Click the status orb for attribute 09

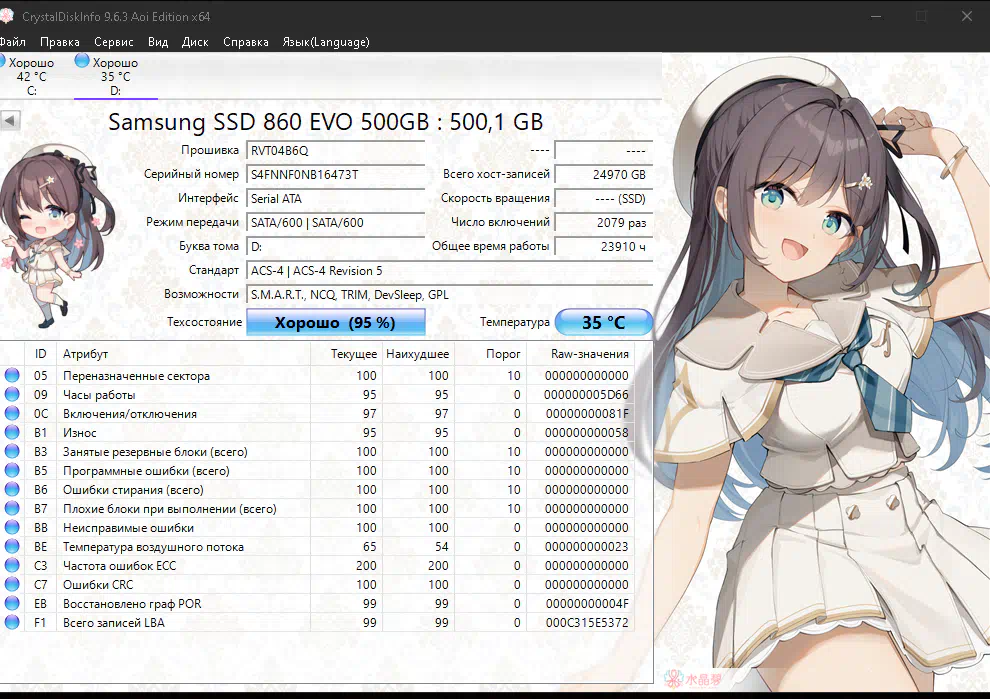pyautogui.click(x=12, y=394)
